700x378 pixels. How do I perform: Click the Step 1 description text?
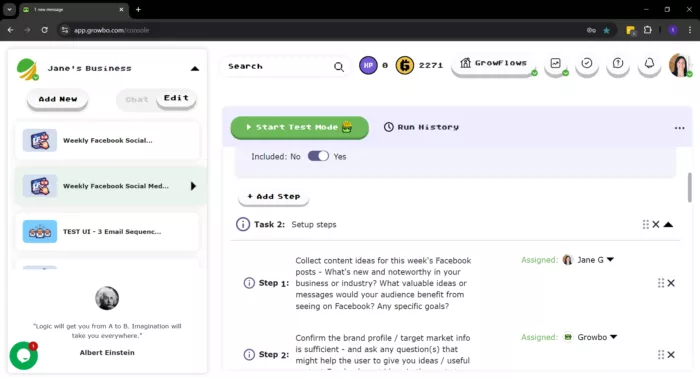[383, 283]
